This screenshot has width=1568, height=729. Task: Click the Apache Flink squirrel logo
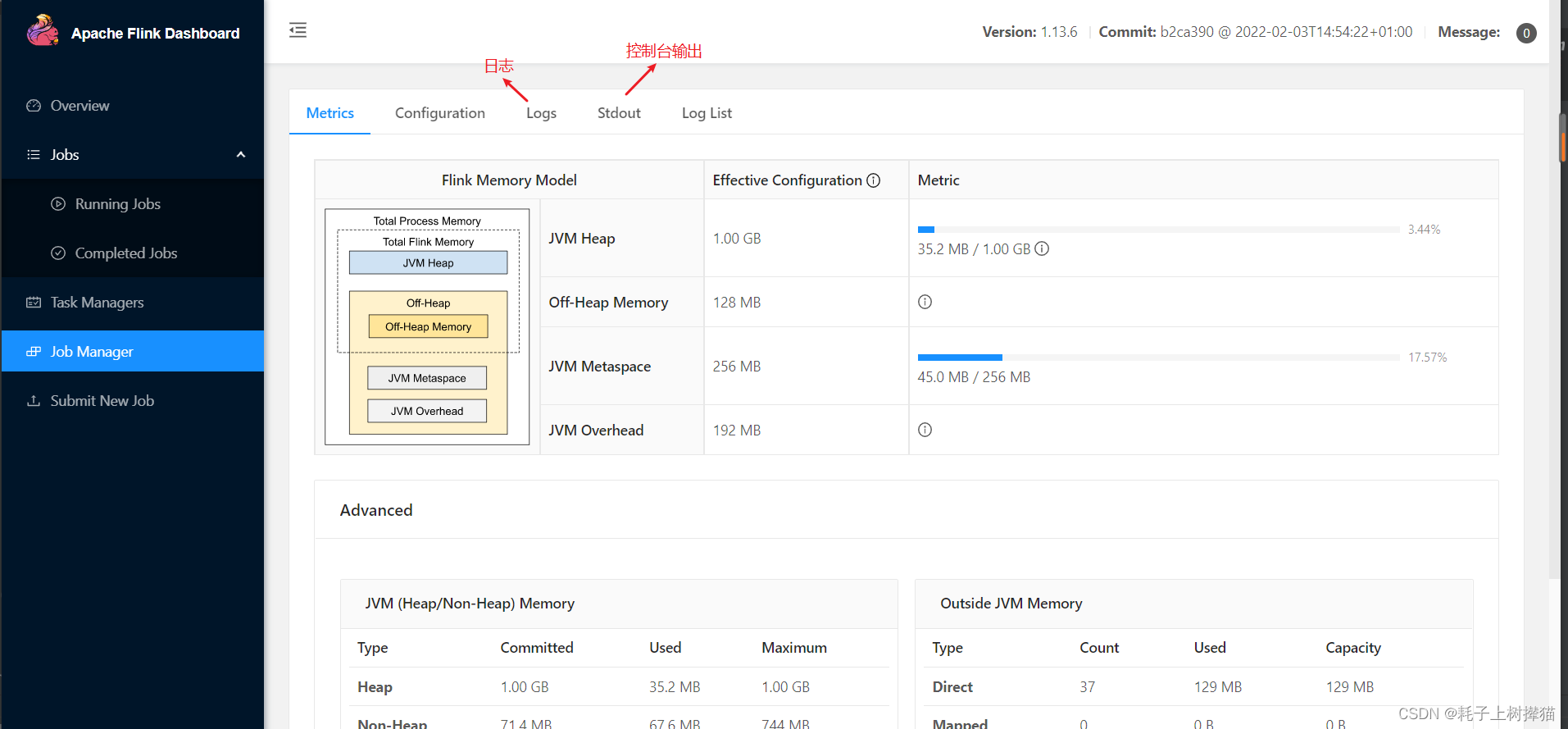pyautogui.click(x=43, y=31)
